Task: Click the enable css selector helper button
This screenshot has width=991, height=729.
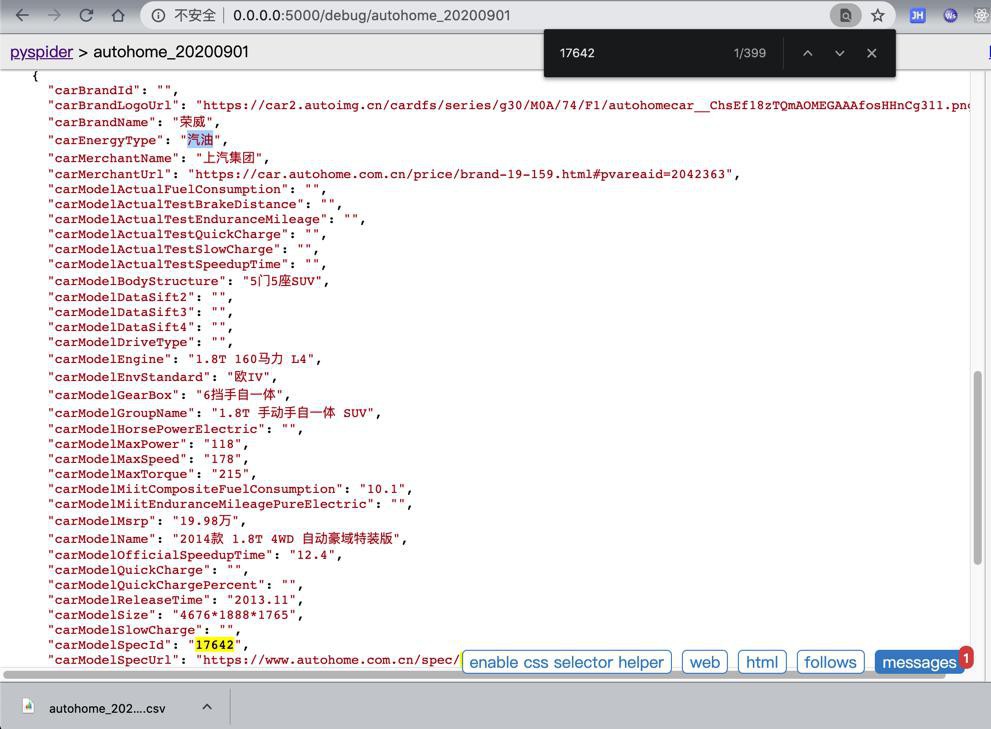Action: [x=566, y=662]
